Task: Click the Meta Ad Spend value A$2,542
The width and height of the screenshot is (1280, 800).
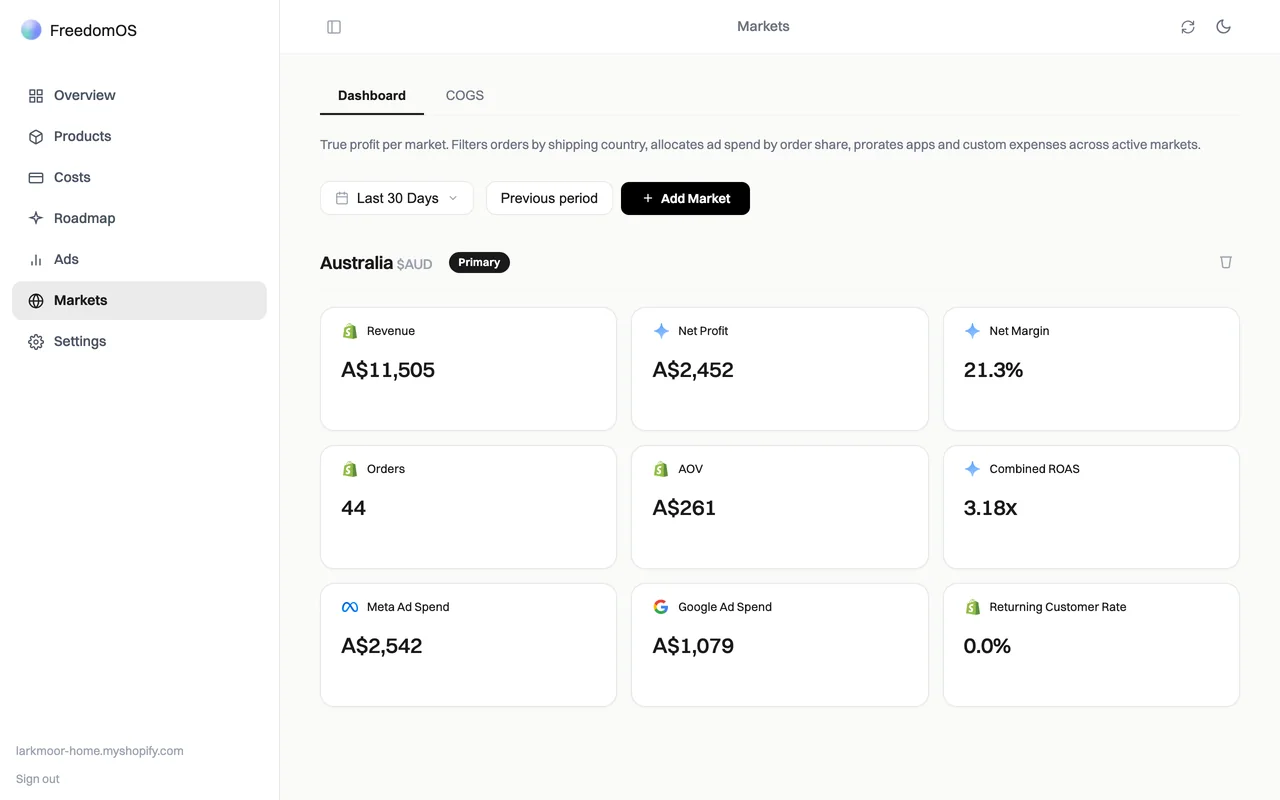Action: [382, 646]
